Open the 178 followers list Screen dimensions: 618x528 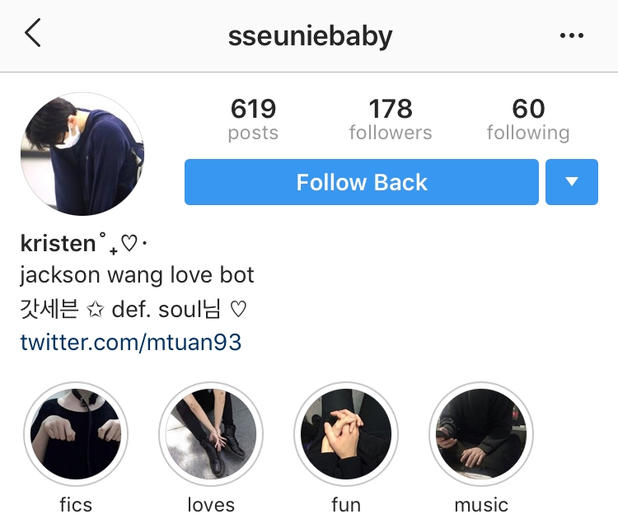point(390,119)
